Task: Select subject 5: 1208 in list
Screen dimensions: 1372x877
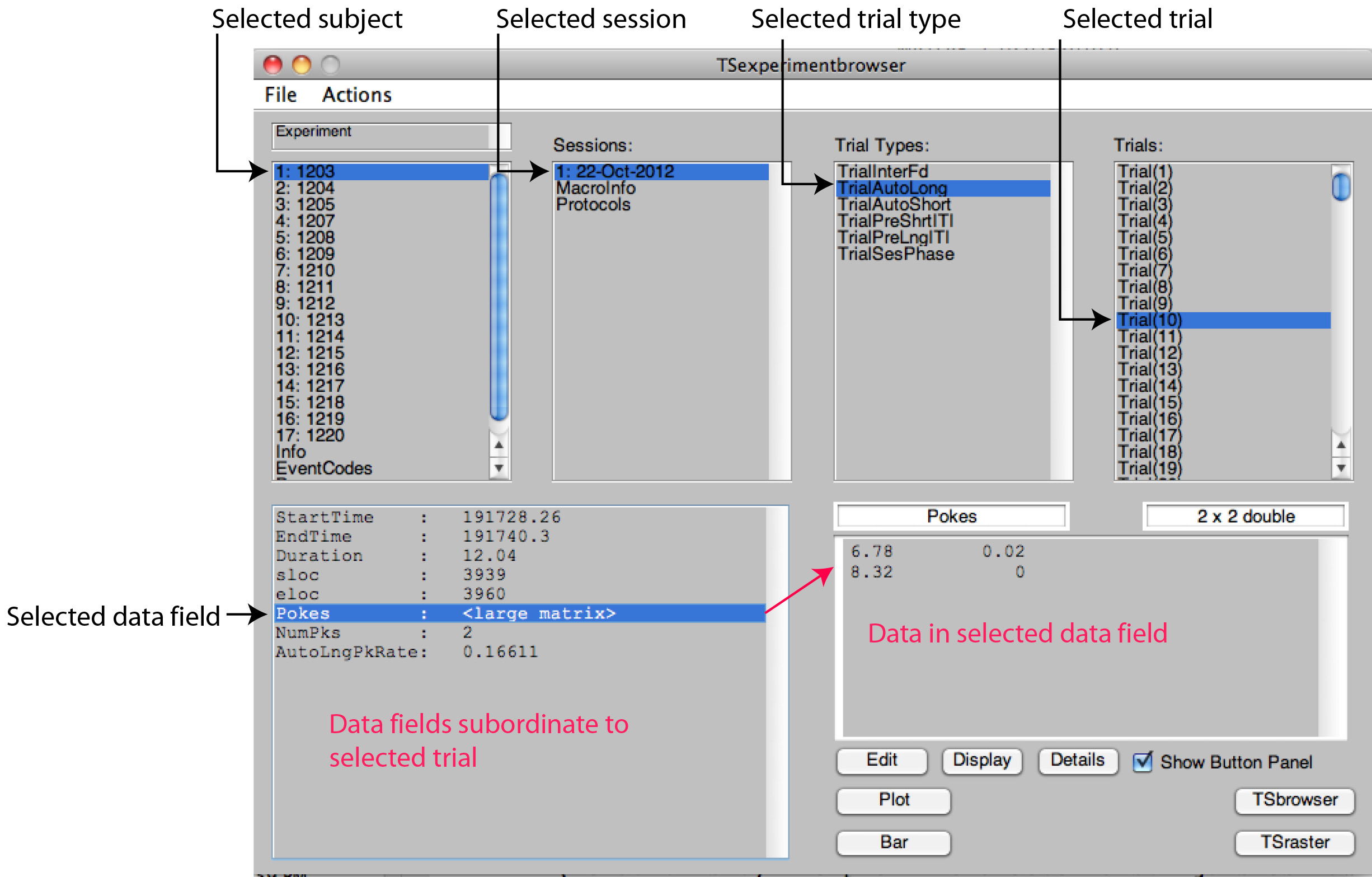Action: 306,238
